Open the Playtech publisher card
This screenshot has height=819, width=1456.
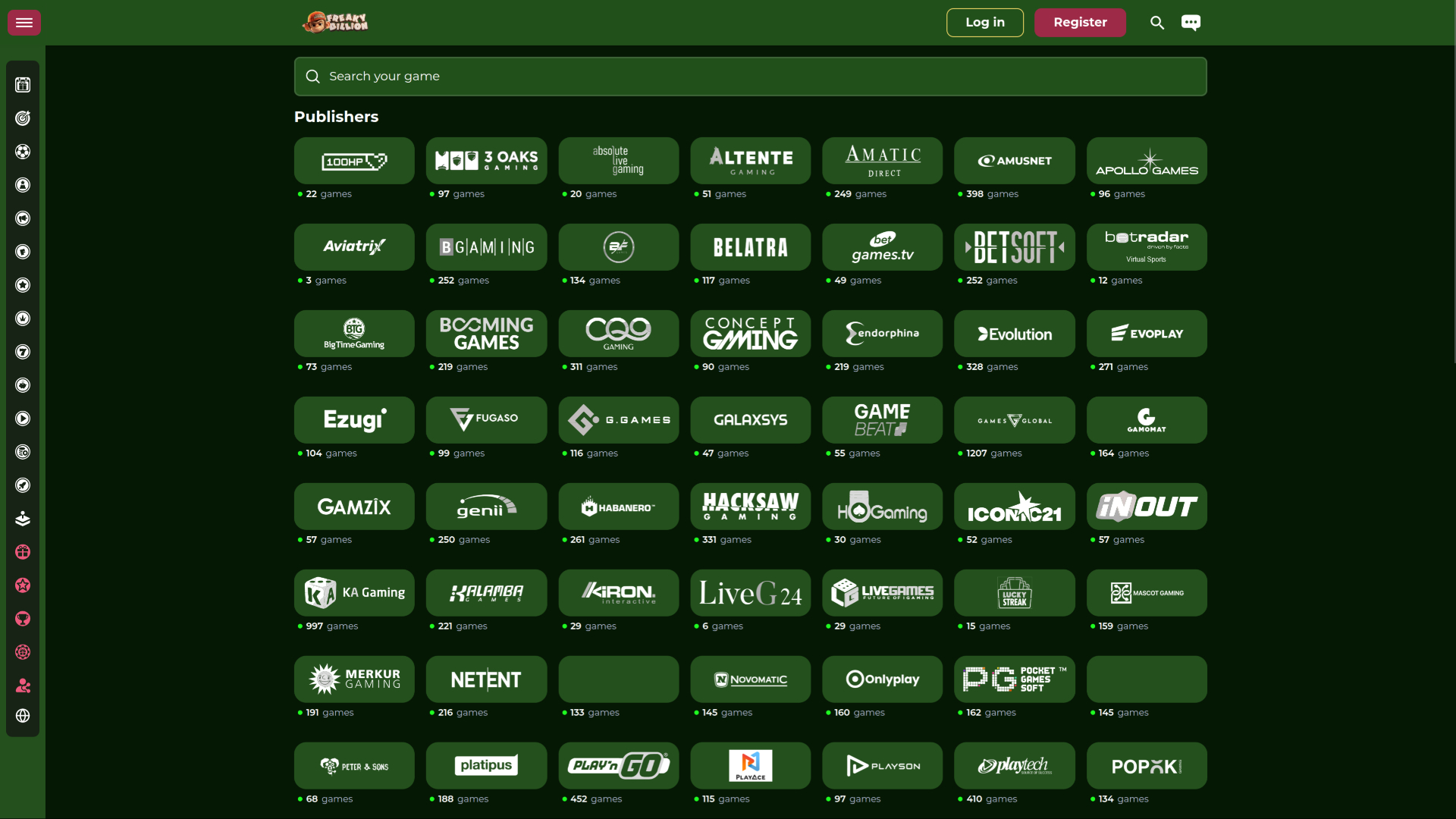[x=1014, y=766]
